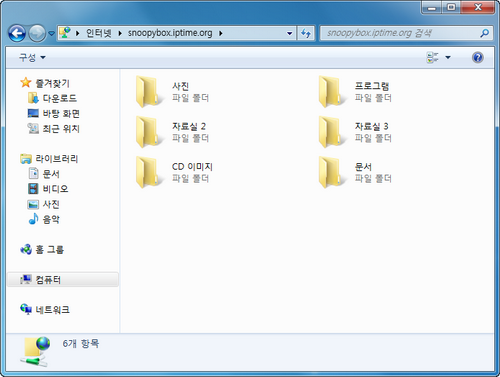The height and width of the screenshot is (377, 500).
Task: Click the 바탕 화면 desktop icon
Action: click(33, 113)
